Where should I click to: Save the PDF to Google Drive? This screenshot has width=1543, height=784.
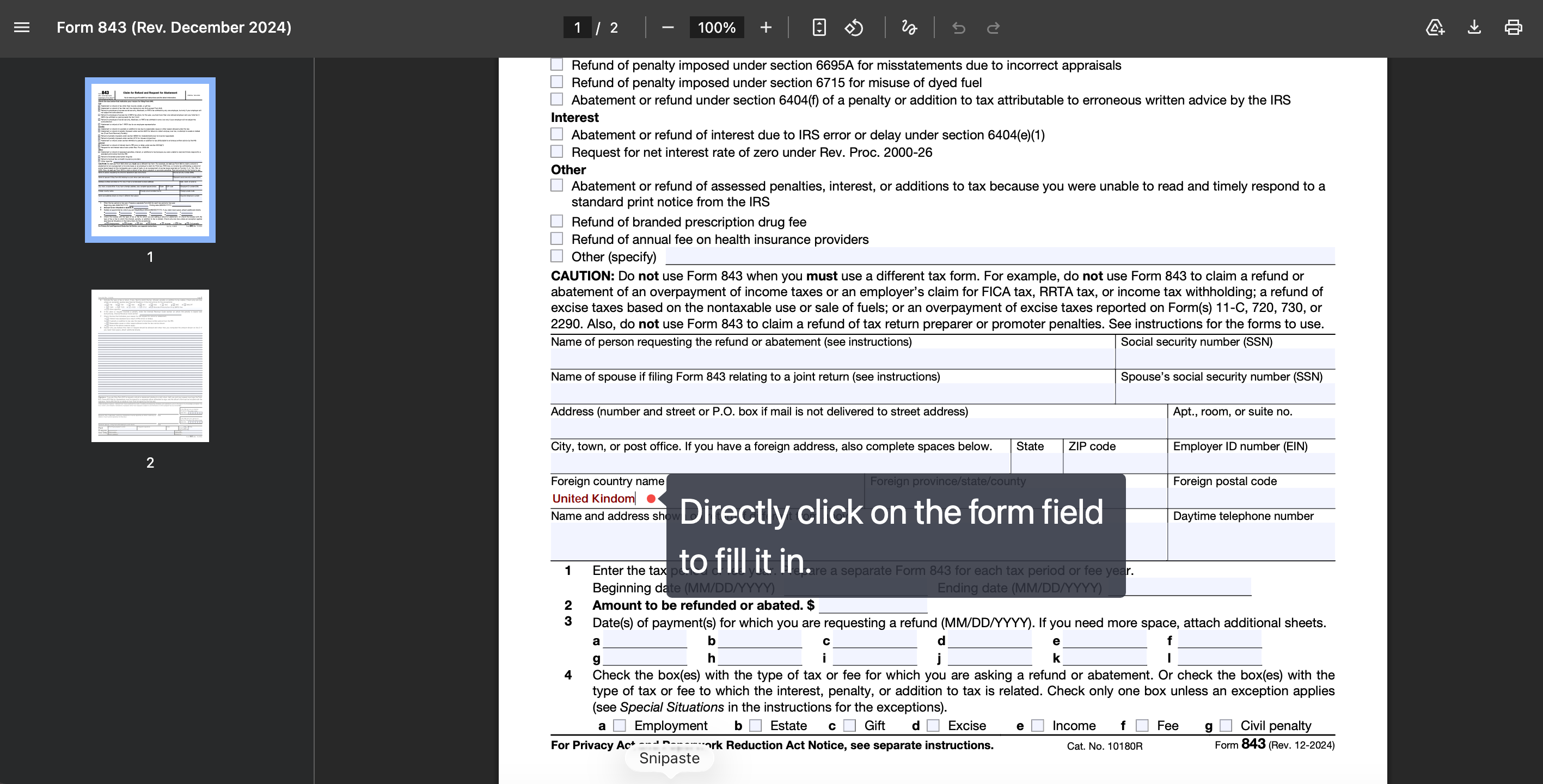coord(1435,28)
